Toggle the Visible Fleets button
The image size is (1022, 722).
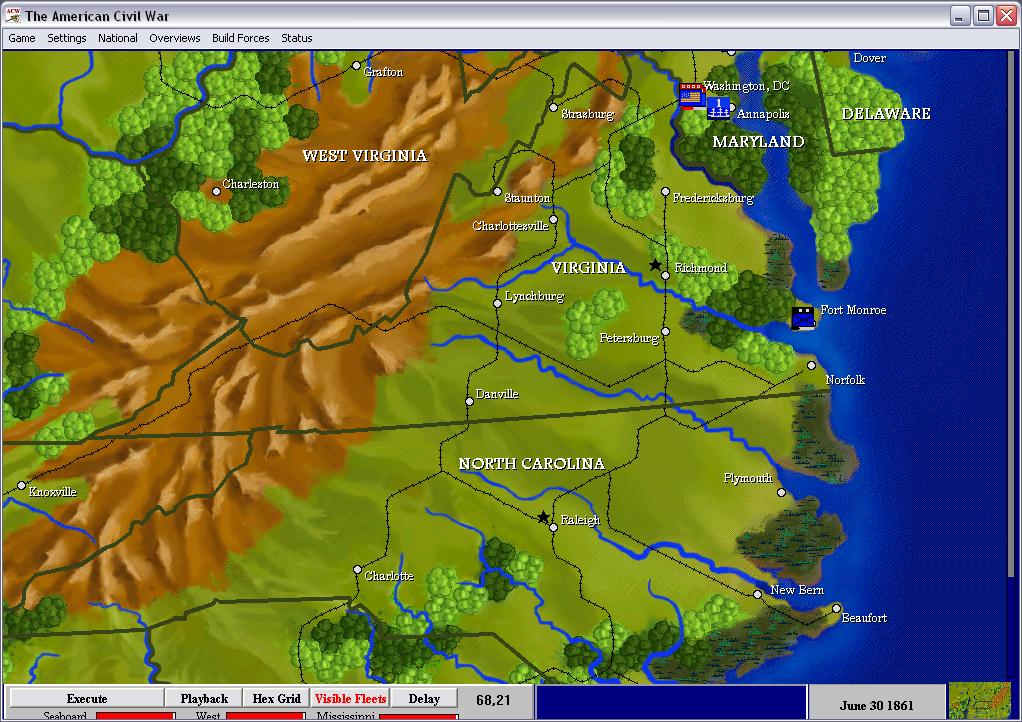pyautogui.click(x=350, y=699)
